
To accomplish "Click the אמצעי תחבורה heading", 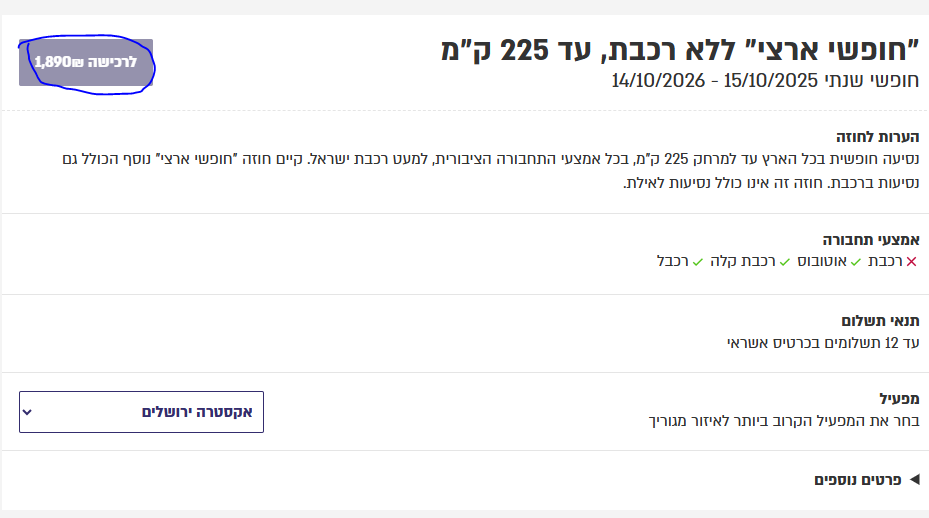I will pos(870,240).
